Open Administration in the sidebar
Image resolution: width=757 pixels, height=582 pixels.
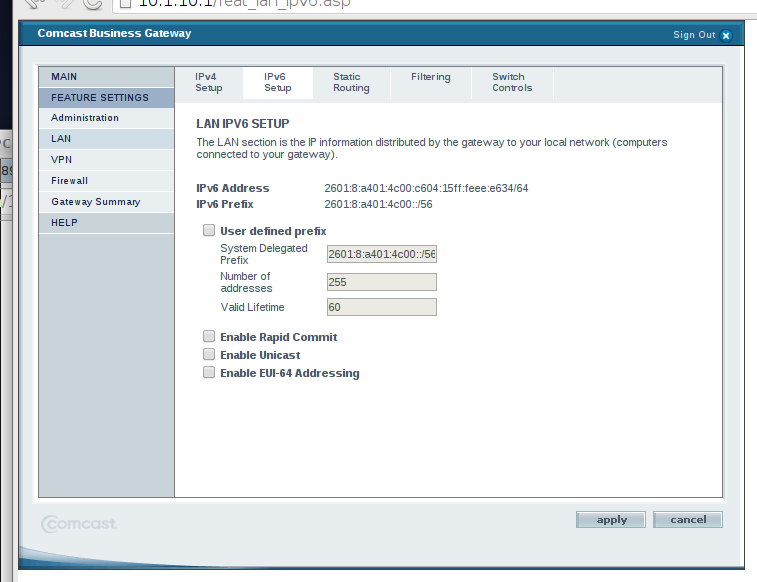click(x=106, y=118)
